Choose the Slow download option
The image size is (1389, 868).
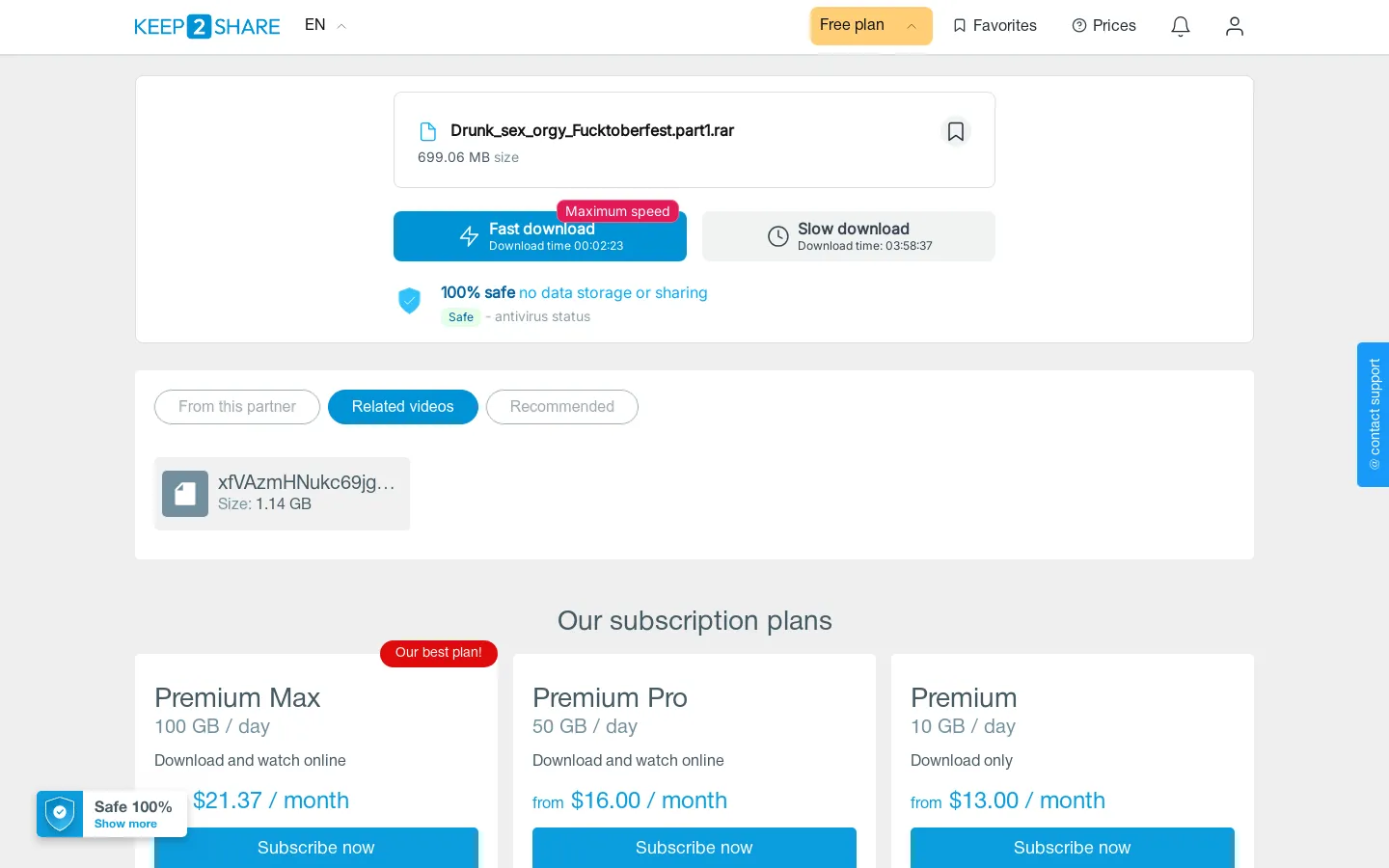pos(849,236)
